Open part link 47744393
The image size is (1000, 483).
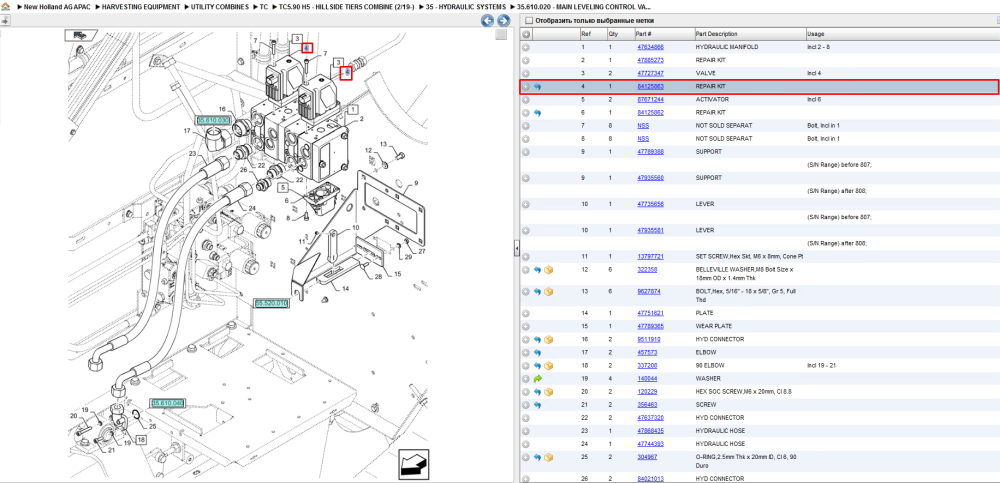point(651,443)
